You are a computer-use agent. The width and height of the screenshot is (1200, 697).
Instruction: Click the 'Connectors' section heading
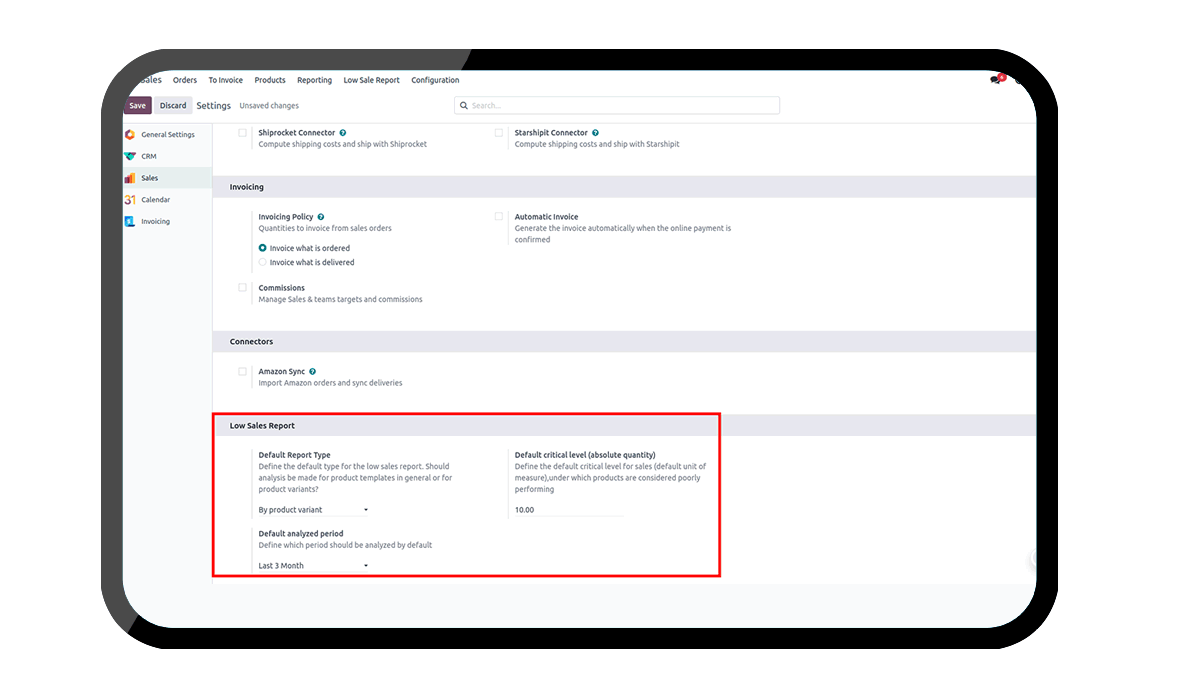pos(252,342)
